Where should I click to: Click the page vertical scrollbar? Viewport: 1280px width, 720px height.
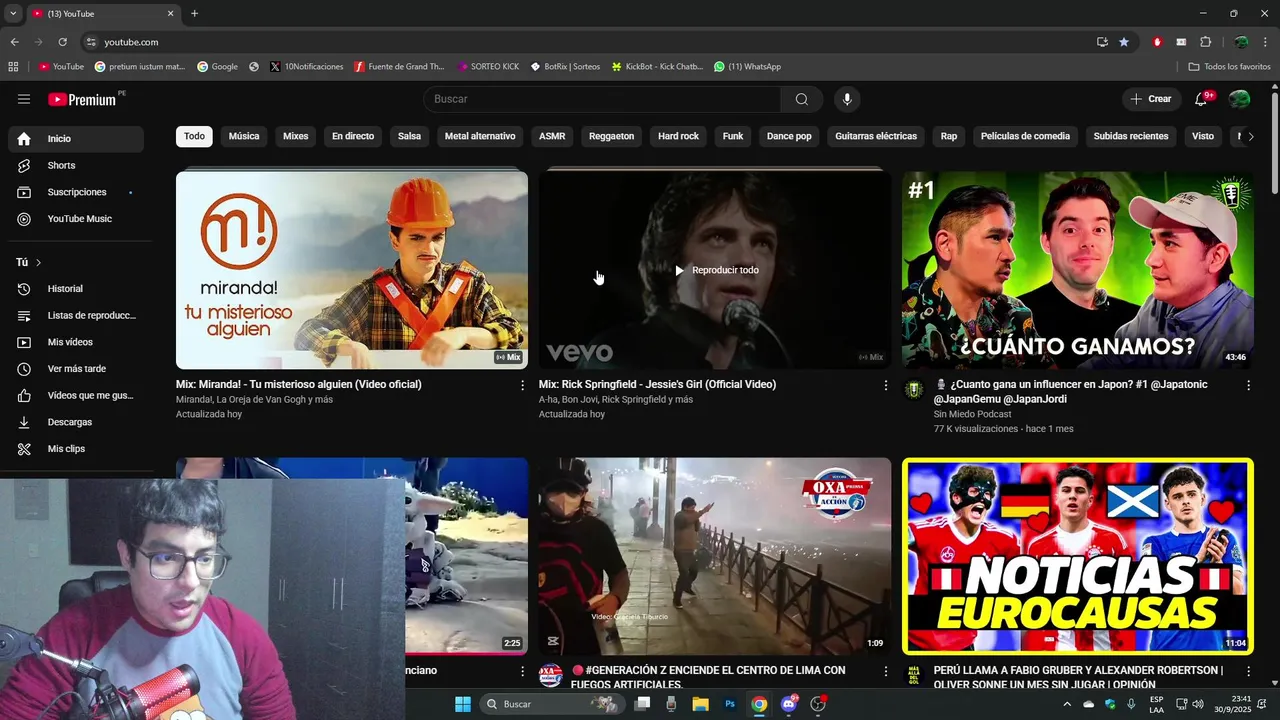1274,145
